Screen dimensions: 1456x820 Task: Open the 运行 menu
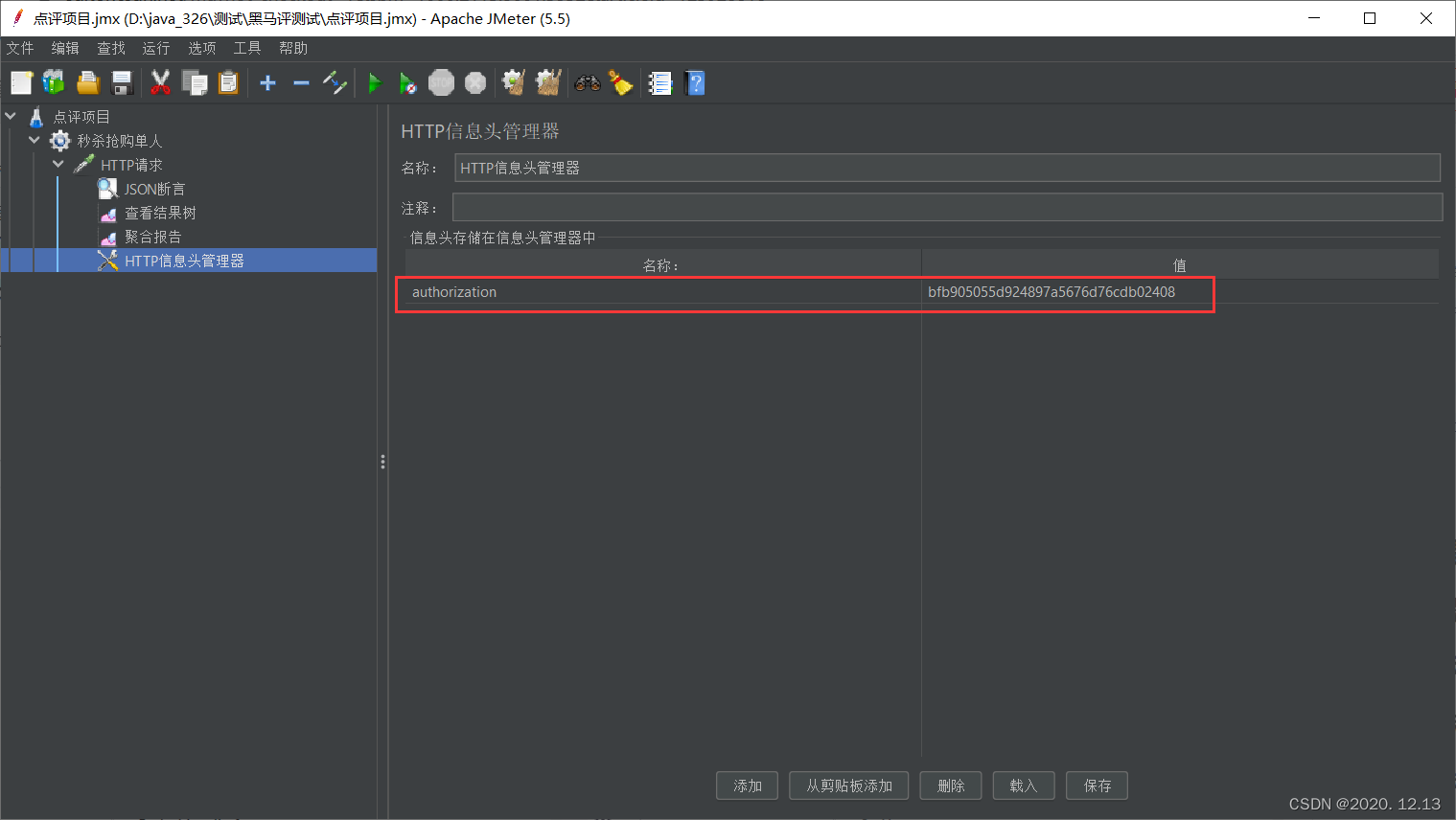(155, 47)
